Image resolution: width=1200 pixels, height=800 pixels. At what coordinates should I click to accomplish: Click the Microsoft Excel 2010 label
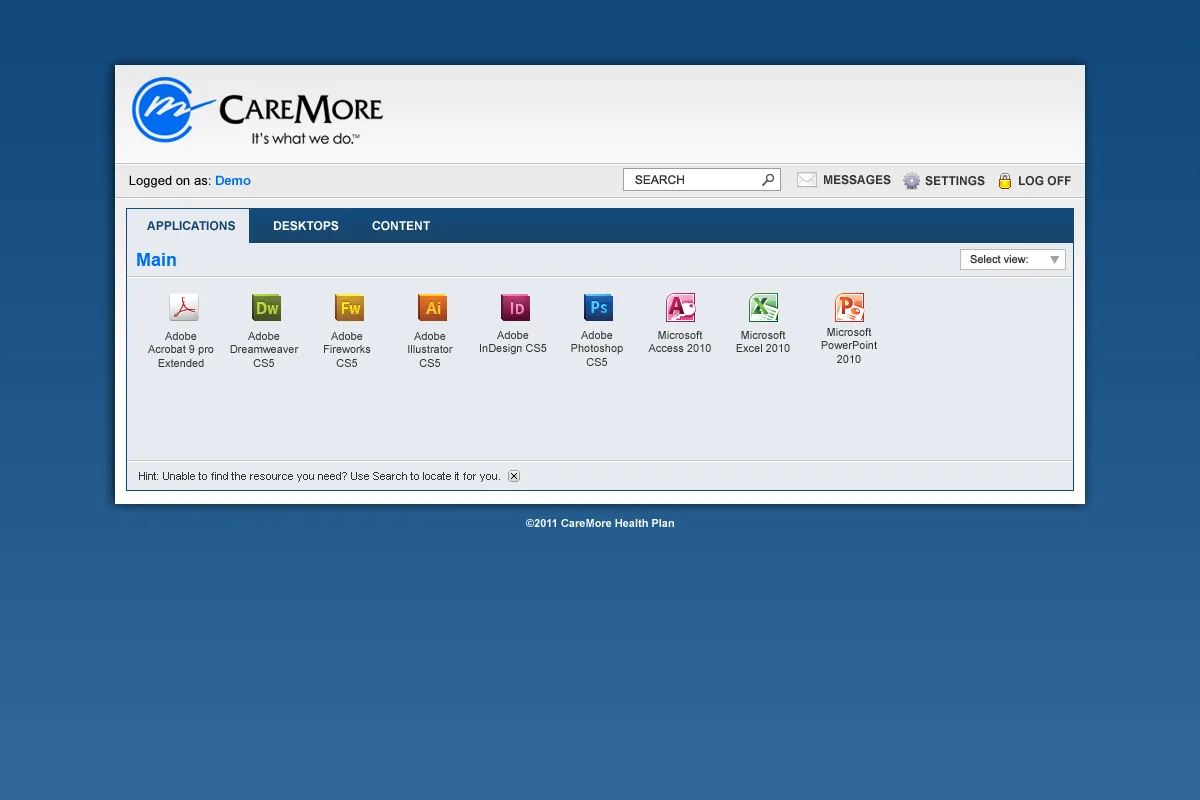point(763,342)
